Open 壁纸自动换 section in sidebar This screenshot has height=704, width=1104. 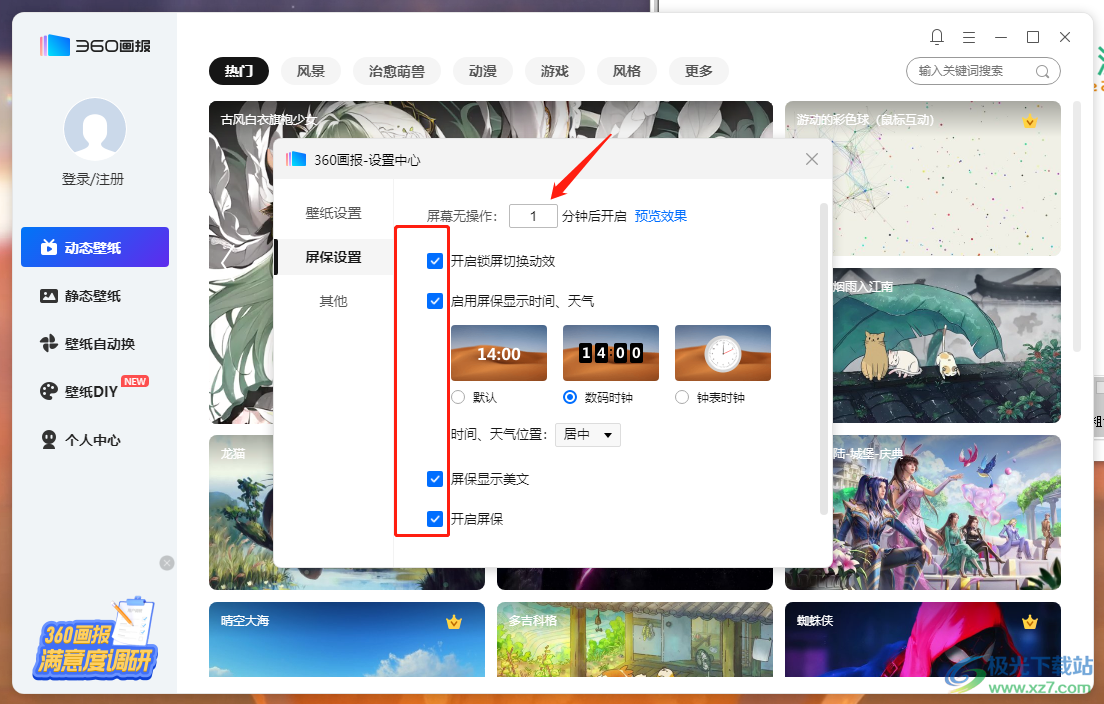tap(95, 344)
